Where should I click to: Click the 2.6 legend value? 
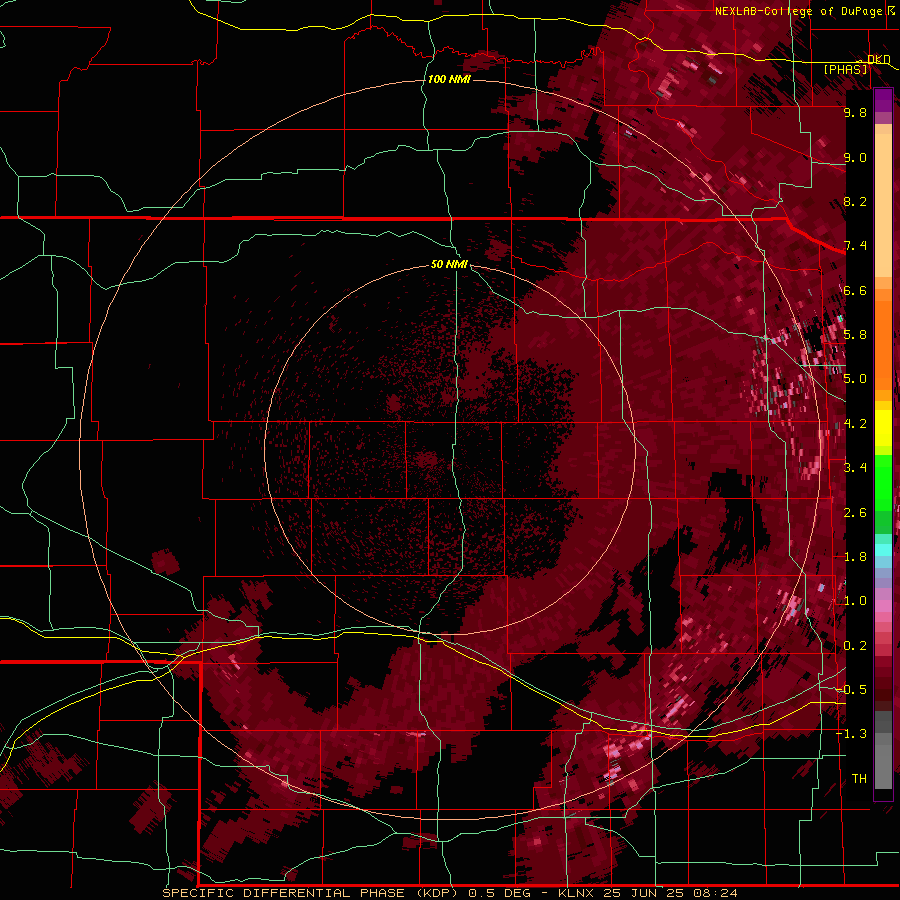855,513
